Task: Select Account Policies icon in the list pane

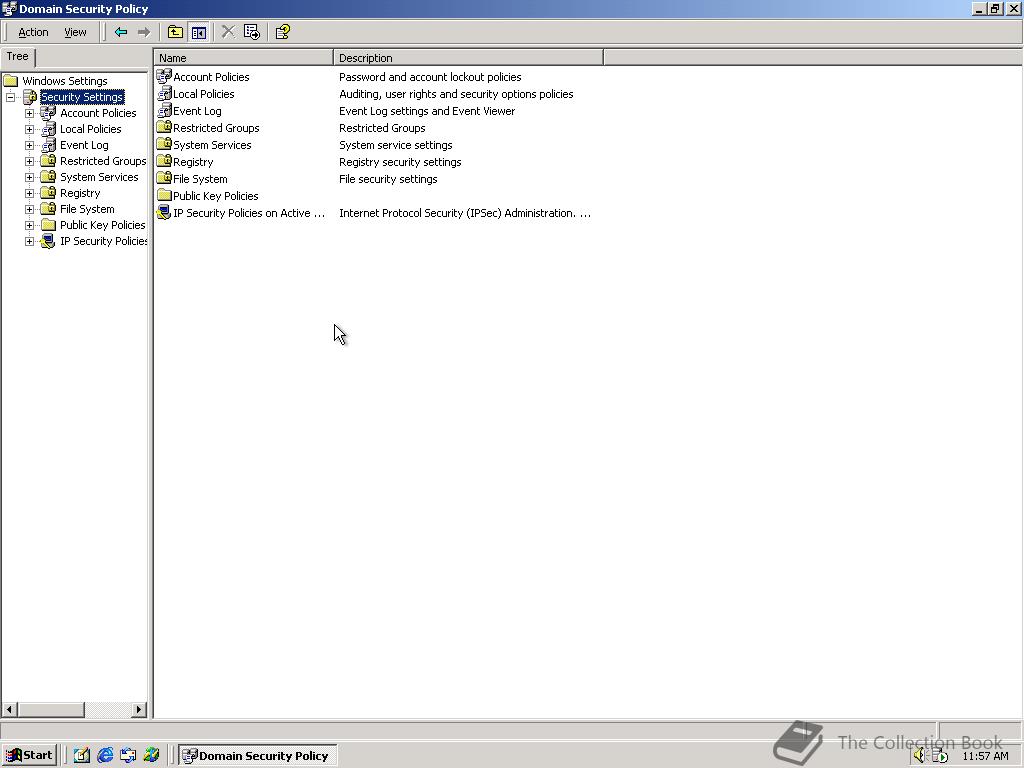Action: 164,76
